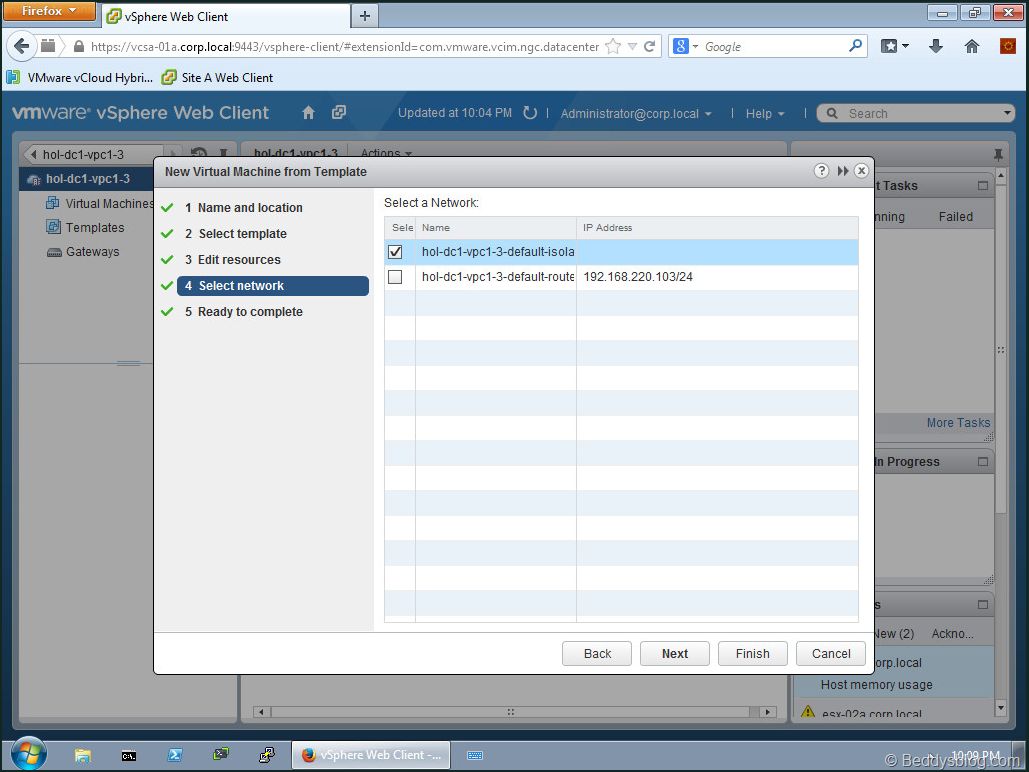Viewport: 1029px width, 772px height.
Task: Collapse the Alarms panel icon
Action: tap(982, 605)
